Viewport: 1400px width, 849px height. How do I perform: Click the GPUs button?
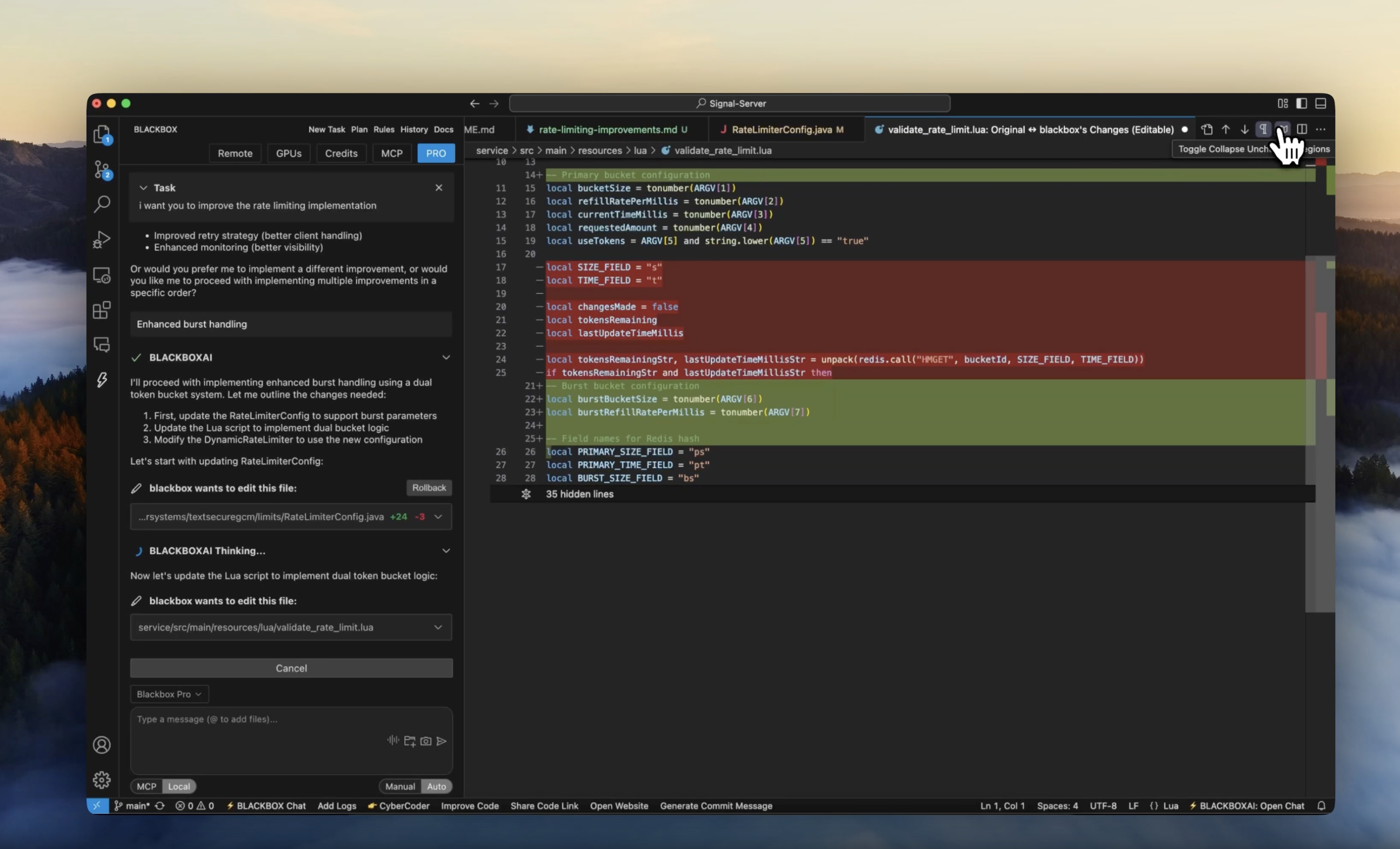click(289, 153)
